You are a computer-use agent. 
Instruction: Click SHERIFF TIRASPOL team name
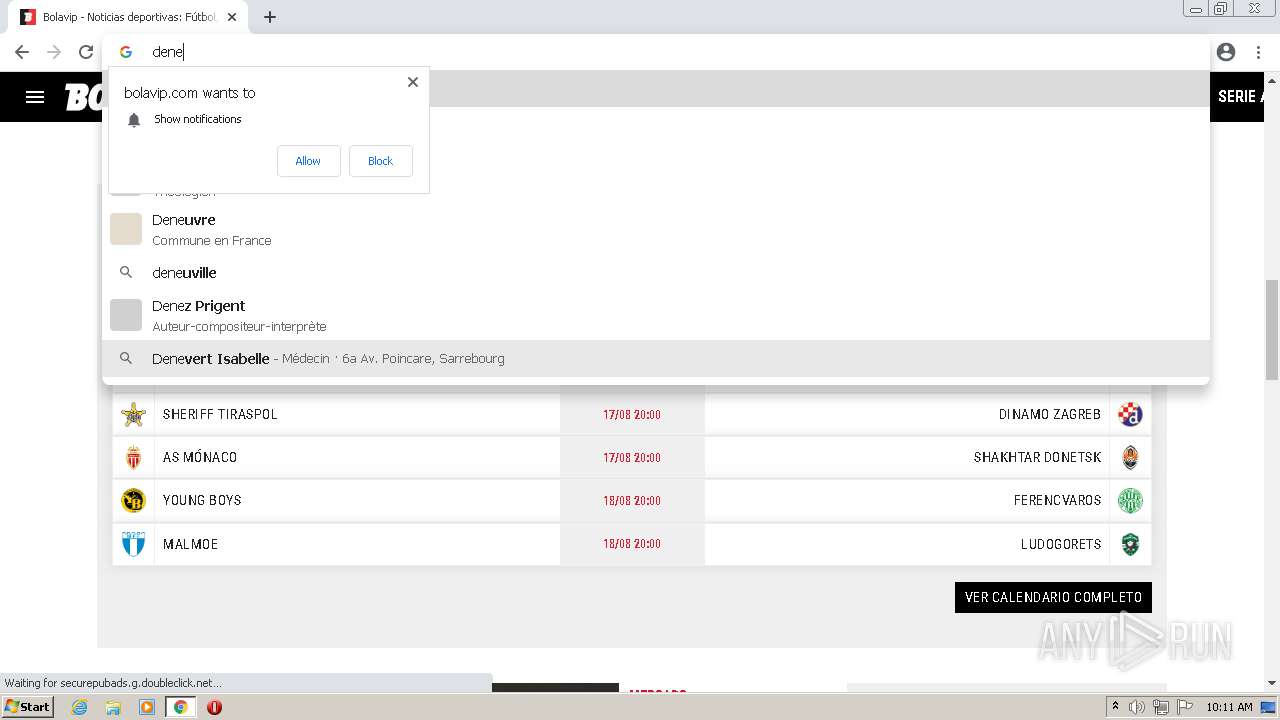[x=220, y=414]
